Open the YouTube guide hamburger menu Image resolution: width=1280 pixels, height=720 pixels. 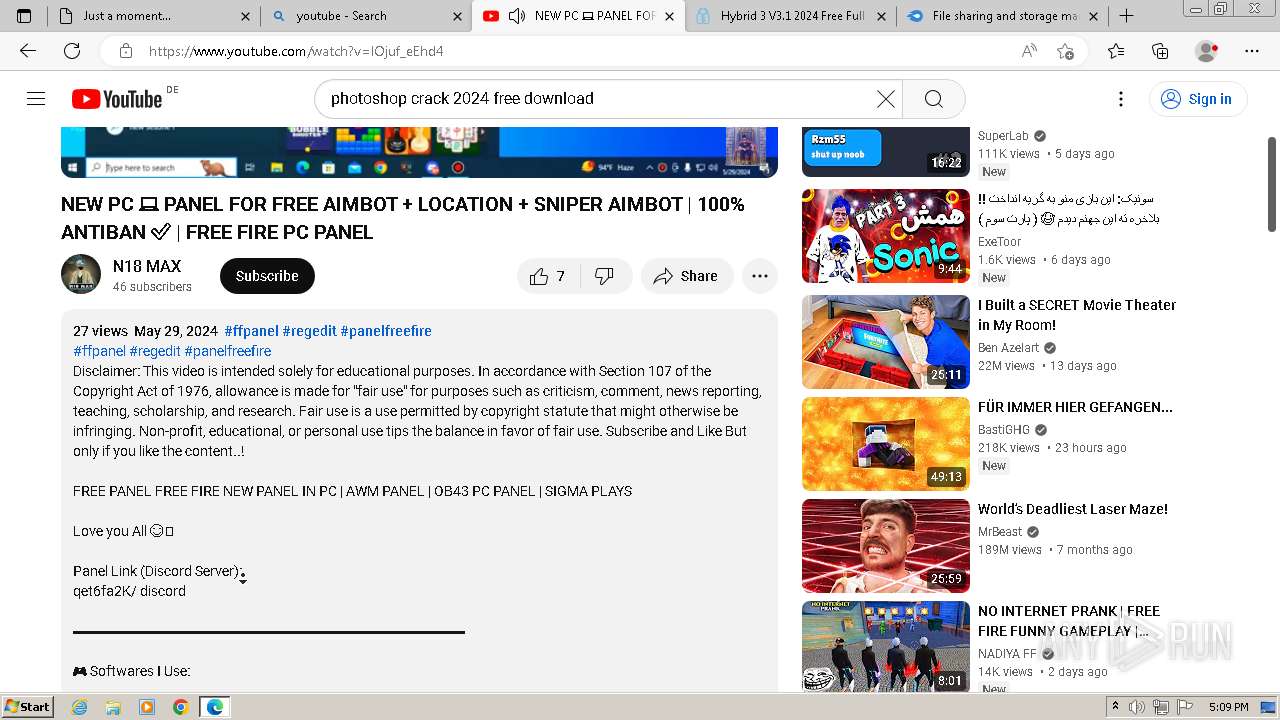tap(36, 98)
